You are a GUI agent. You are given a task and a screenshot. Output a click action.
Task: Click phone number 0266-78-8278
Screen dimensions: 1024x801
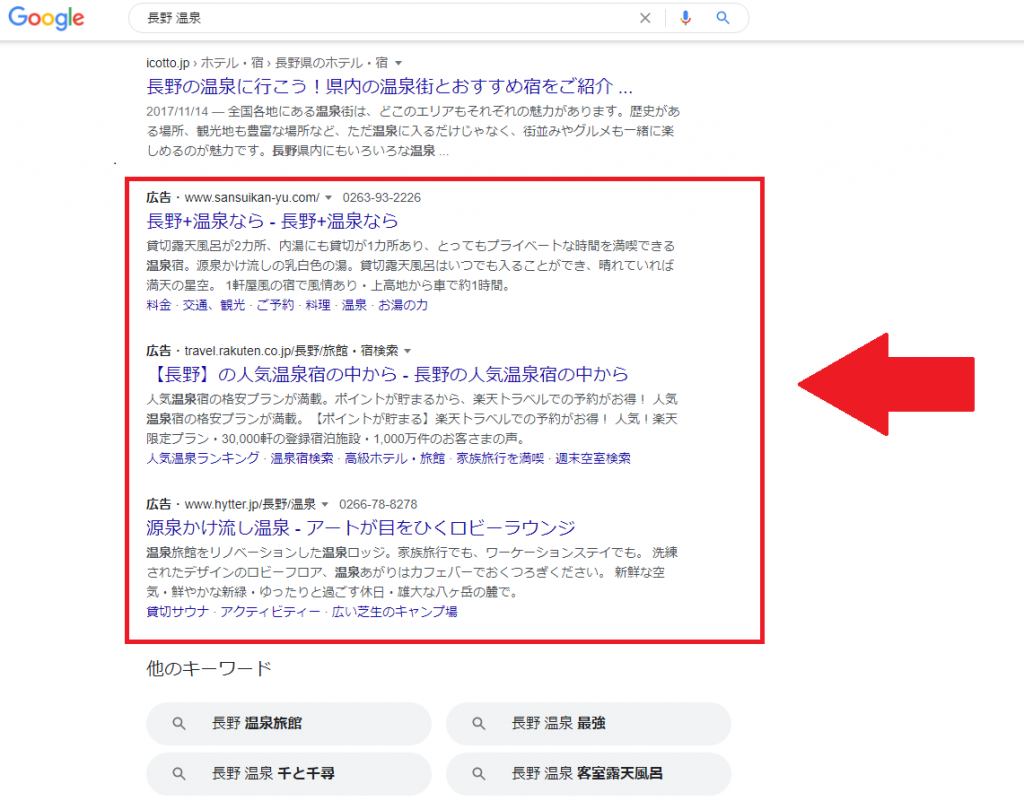pos(378,505)
